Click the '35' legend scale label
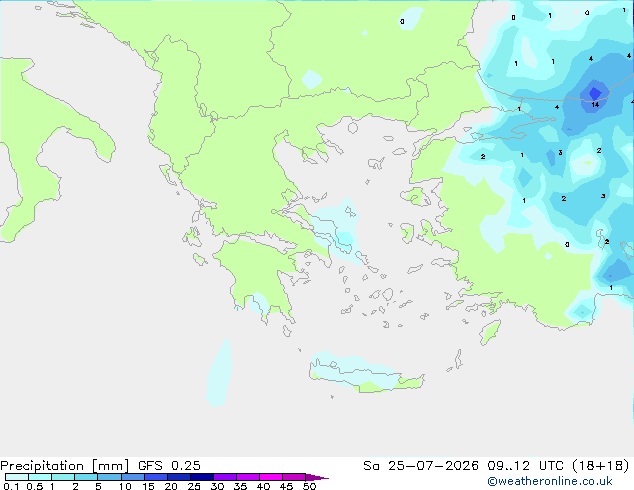 [x=240, y=486]
